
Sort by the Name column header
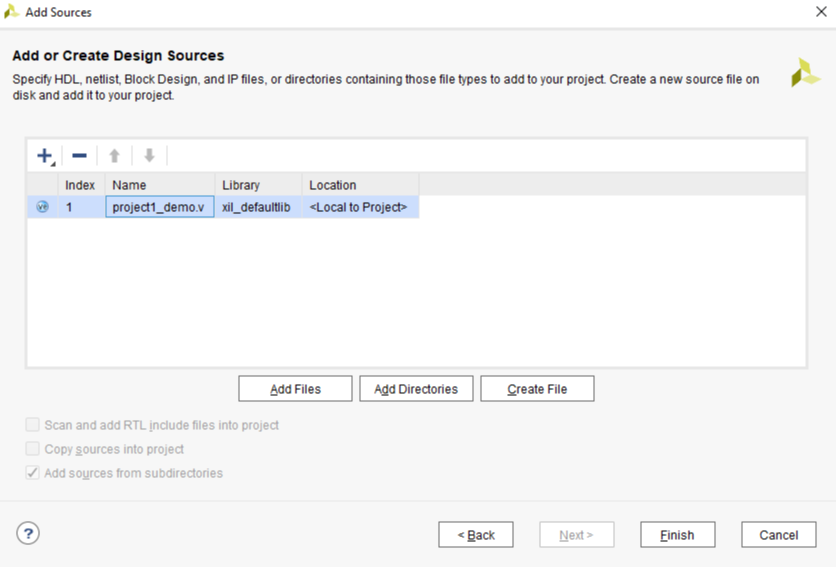tap(159, 185)
